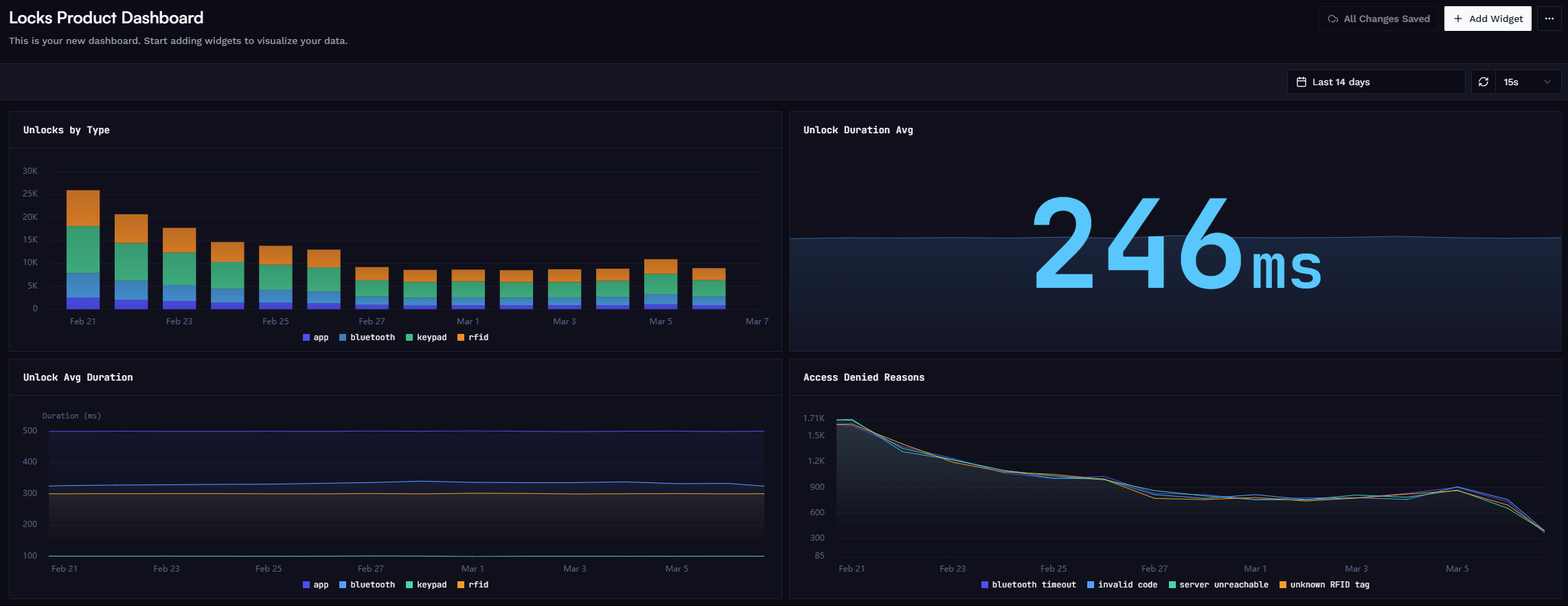Click the bluetooth blue swatch in Unlocks legend
Image resolution: width=1568 pixels, height=606 pixels.
(x=343, y=337)
